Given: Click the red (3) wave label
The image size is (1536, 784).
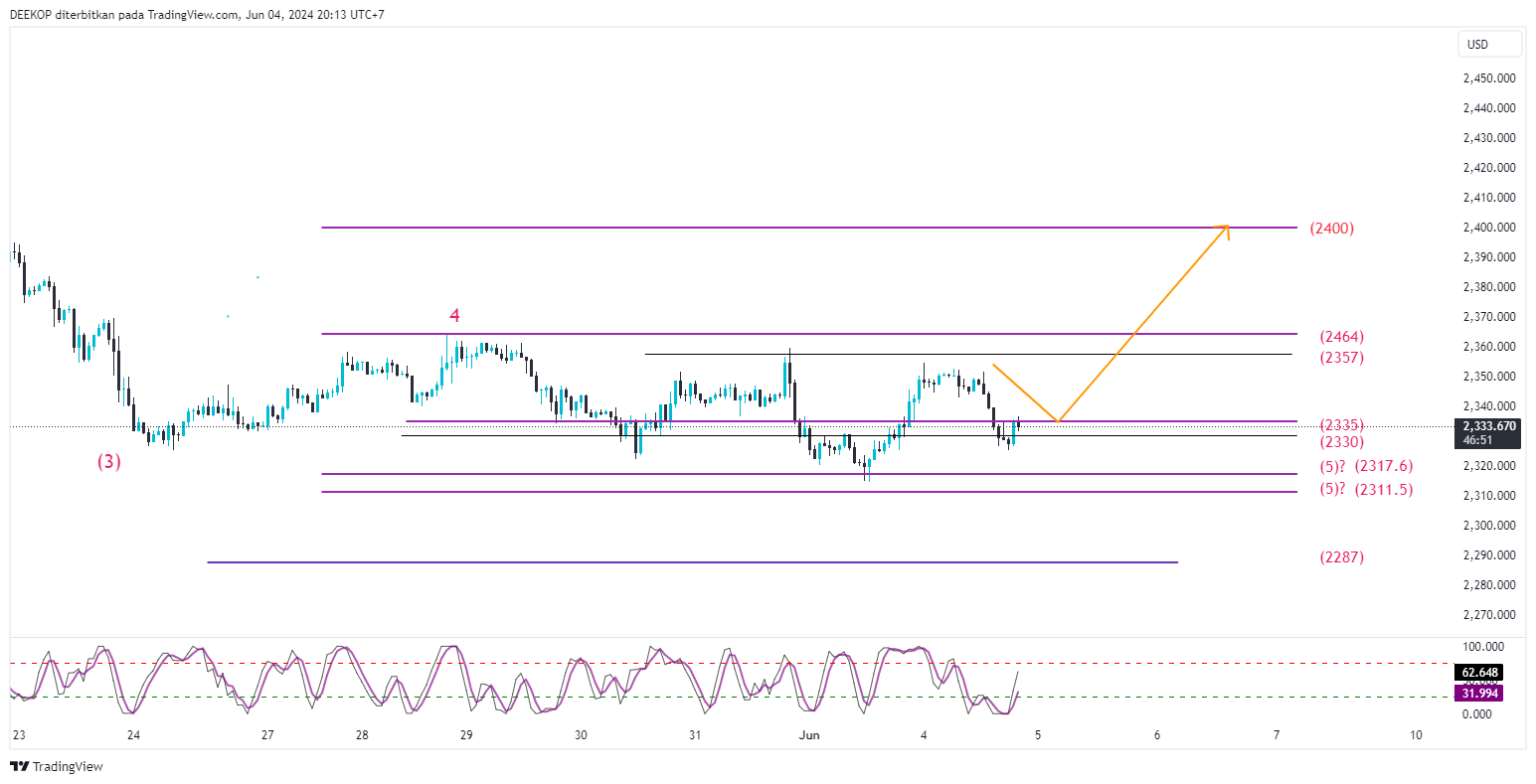Looking at the screenshot, I should tap(109, 462).
